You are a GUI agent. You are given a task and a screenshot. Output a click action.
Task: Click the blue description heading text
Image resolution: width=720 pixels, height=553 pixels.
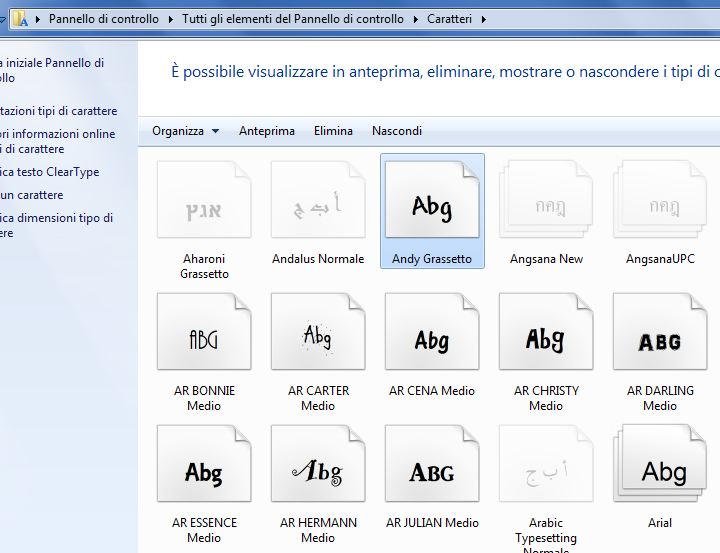(x=445, y=72)
